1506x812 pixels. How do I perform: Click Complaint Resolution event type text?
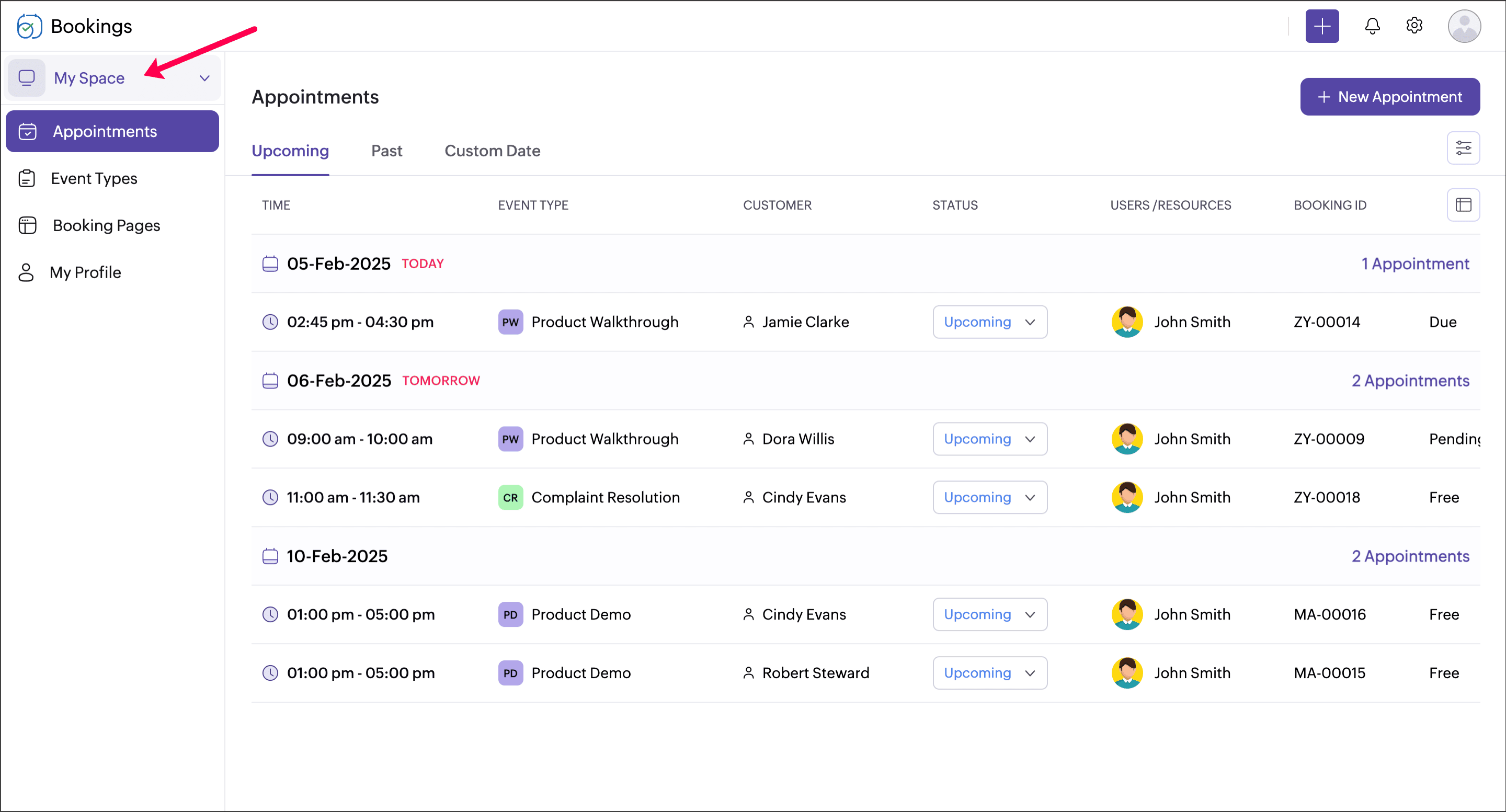pyautogui.click(x=605, y=497)
